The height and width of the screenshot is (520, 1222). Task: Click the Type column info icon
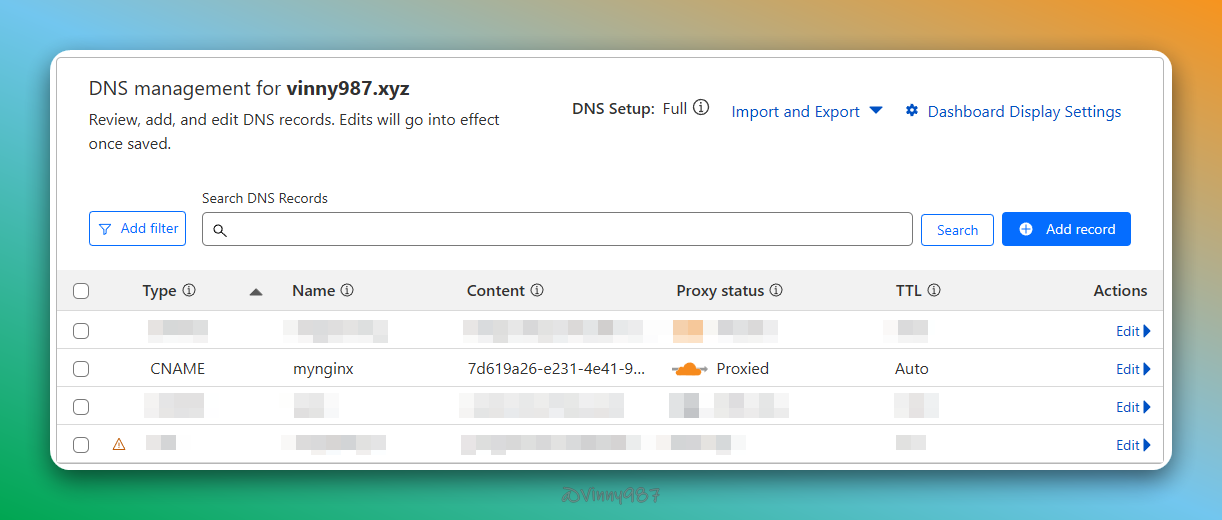[x=189, y=291]
